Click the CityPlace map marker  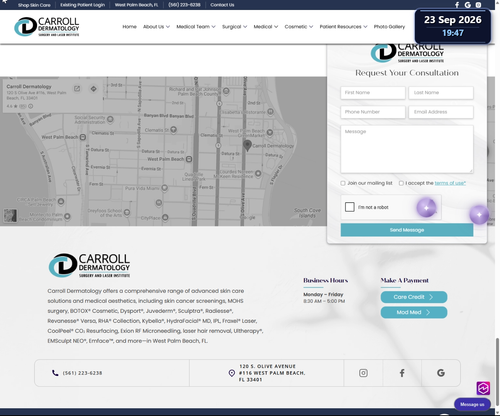coord(165,218)
